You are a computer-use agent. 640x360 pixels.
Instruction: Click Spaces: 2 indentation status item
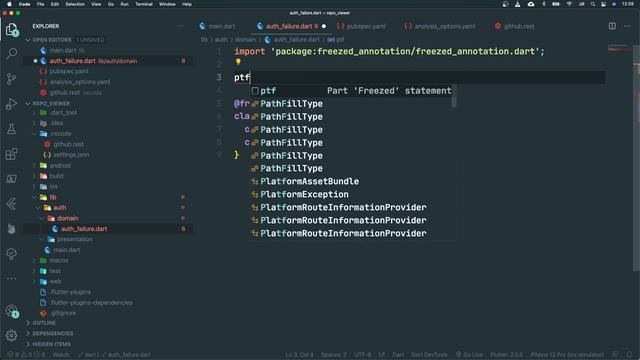coord(333,355)
